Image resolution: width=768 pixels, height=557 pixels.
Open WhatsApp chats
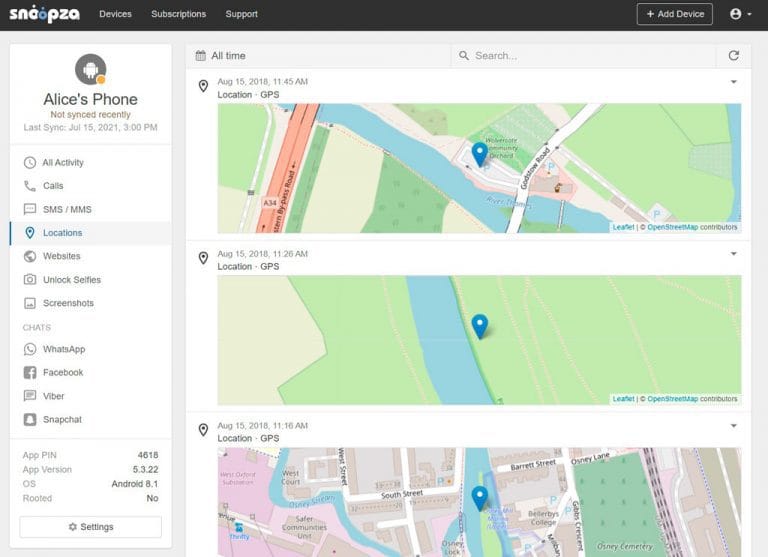(91, 349)
